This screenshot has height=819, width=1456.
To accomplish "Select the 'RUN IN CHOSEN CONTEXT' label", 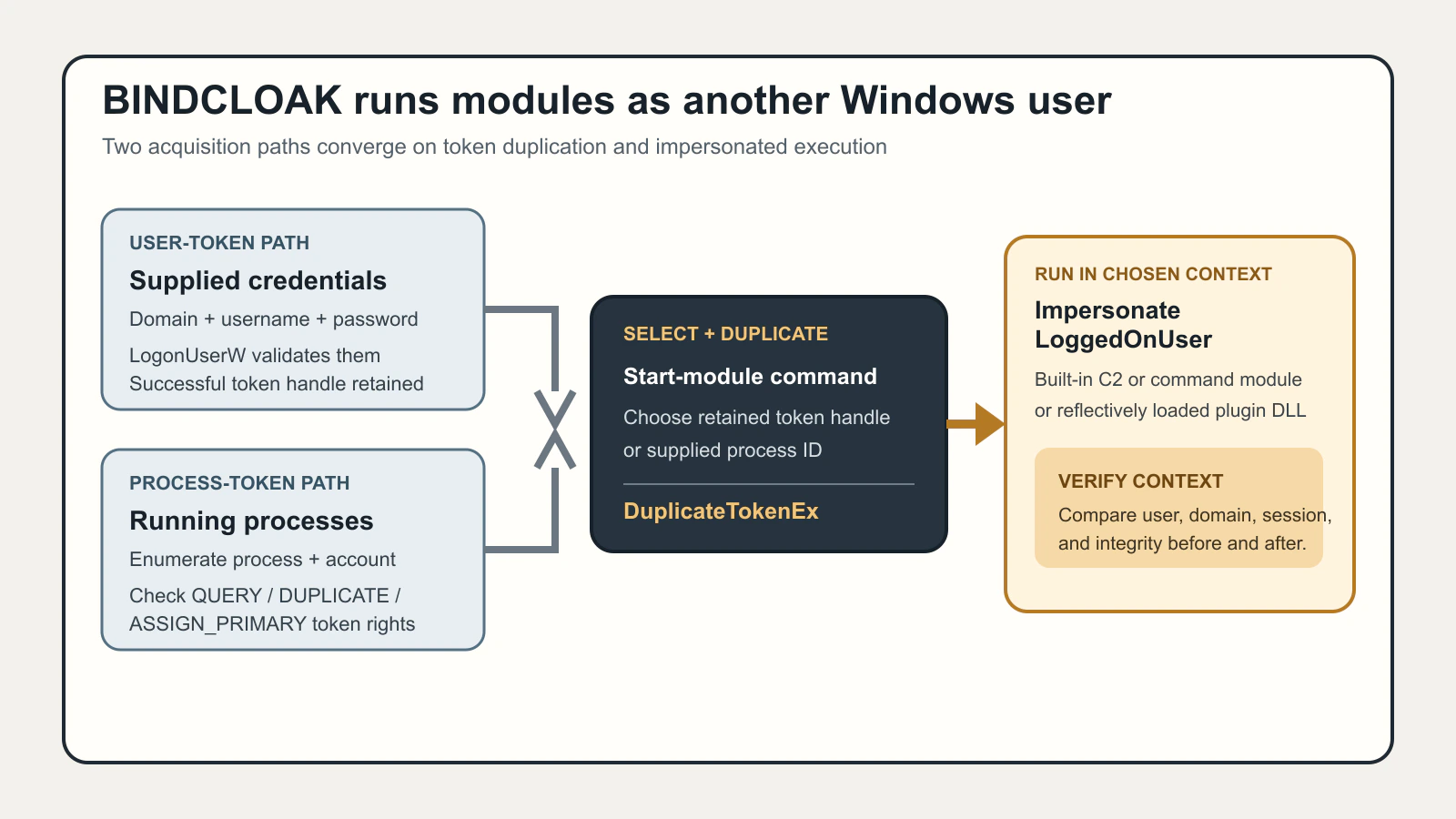I will point(1153,274).
